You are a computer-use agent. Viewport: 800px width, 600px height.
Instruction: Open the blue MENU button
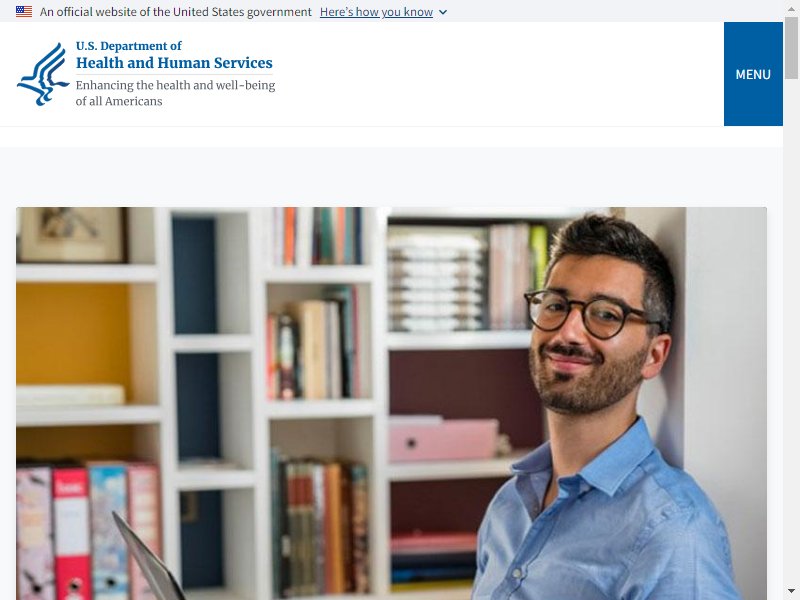(753, 74)
